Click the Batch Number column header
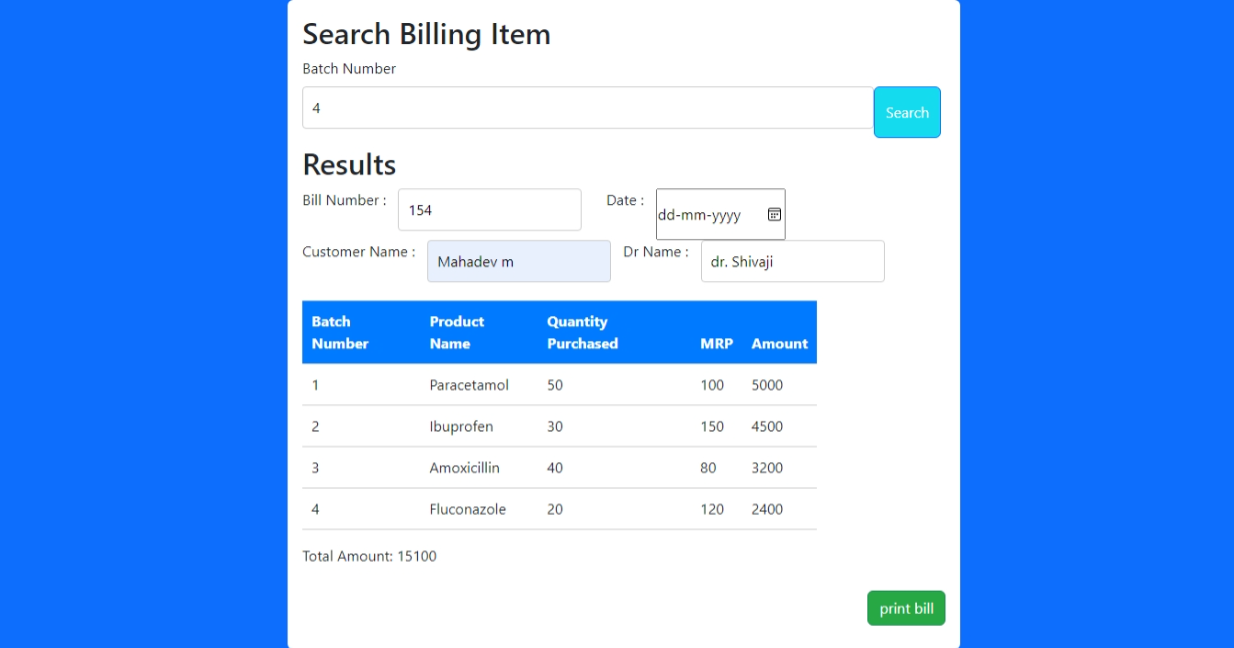1234x648 pixels. [x=341, y=332]
